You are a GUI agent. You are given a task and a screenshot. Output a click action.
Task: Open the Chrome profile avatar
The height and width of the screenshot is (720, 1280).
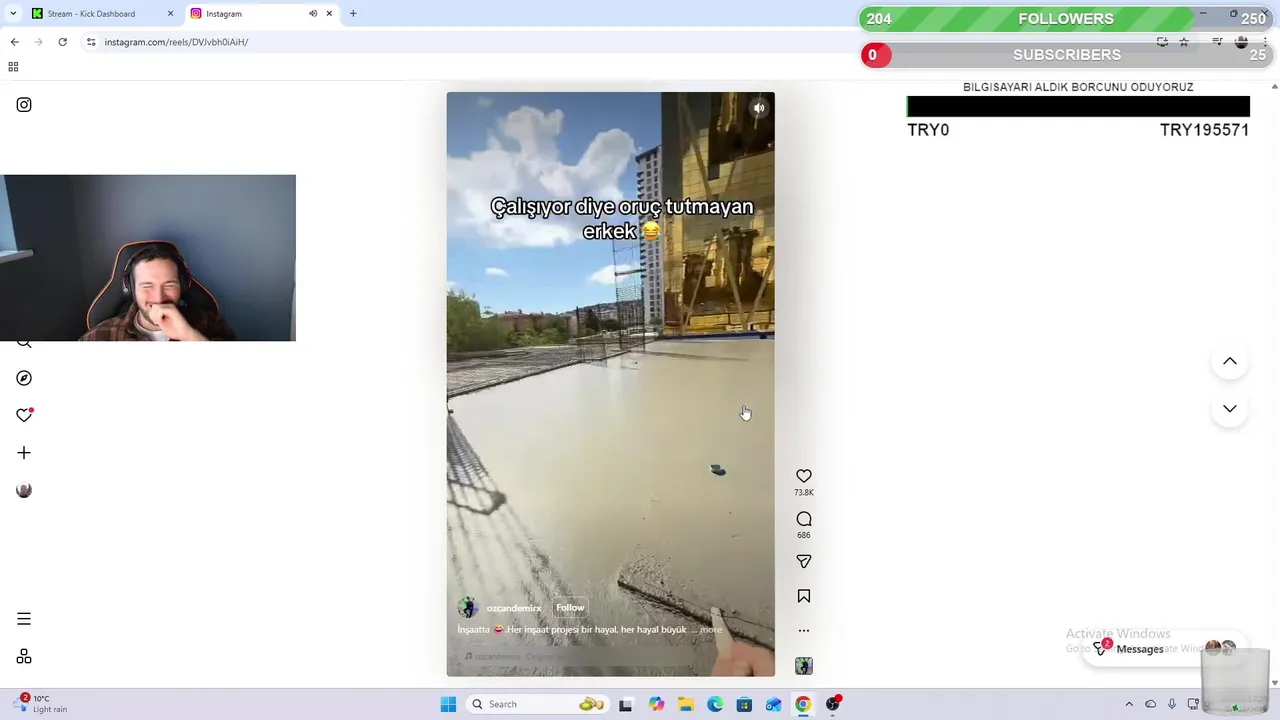click(1241, 42)
